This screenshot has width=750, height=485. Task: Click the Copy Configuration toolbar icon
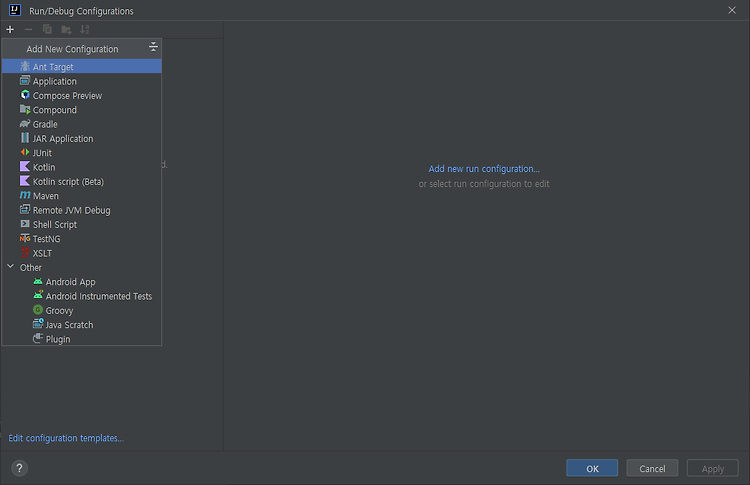coord(47,30)
